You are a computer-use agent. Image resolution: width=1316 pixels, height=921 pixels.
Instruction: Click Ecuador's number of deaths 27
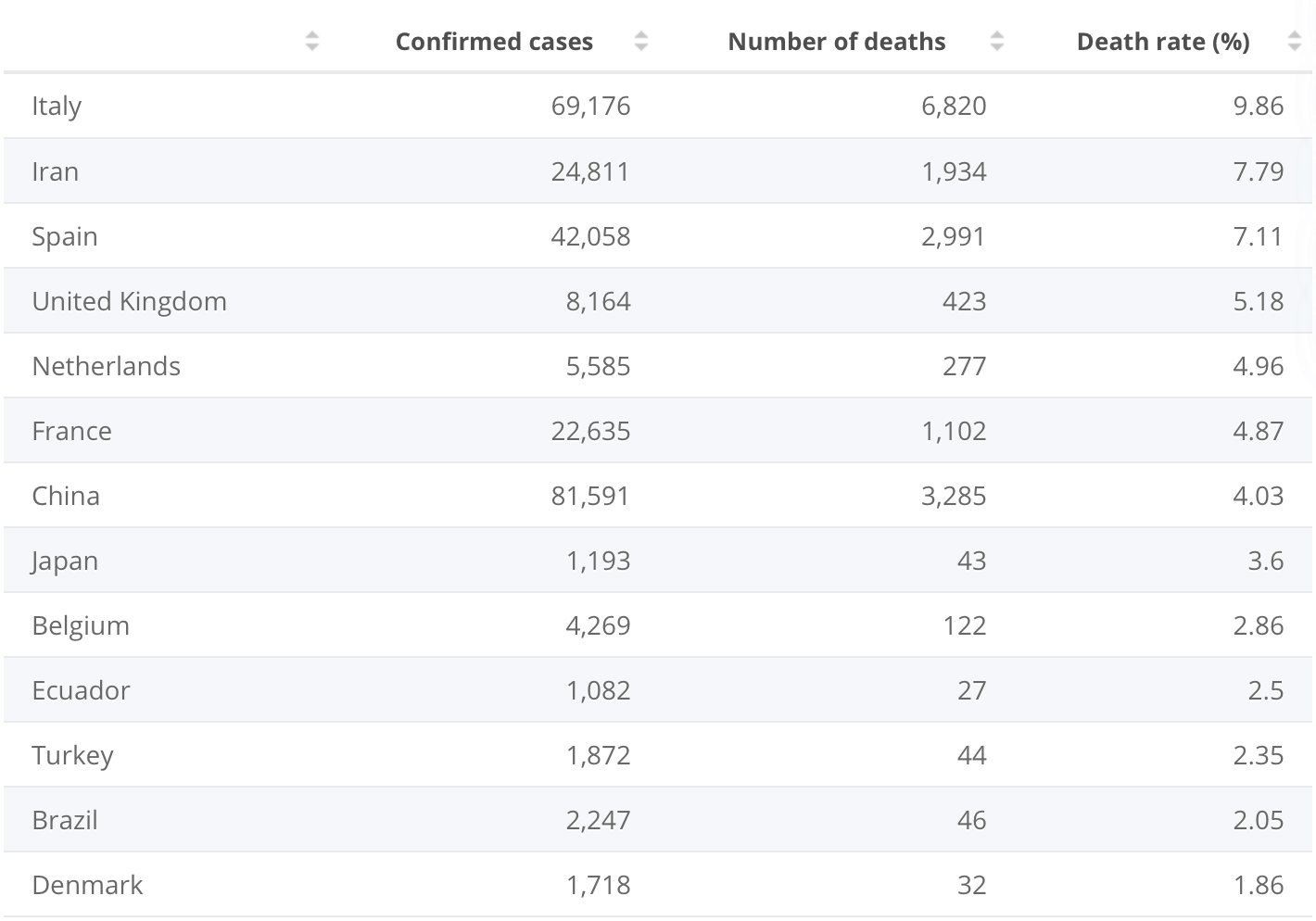tap(971, 690)
